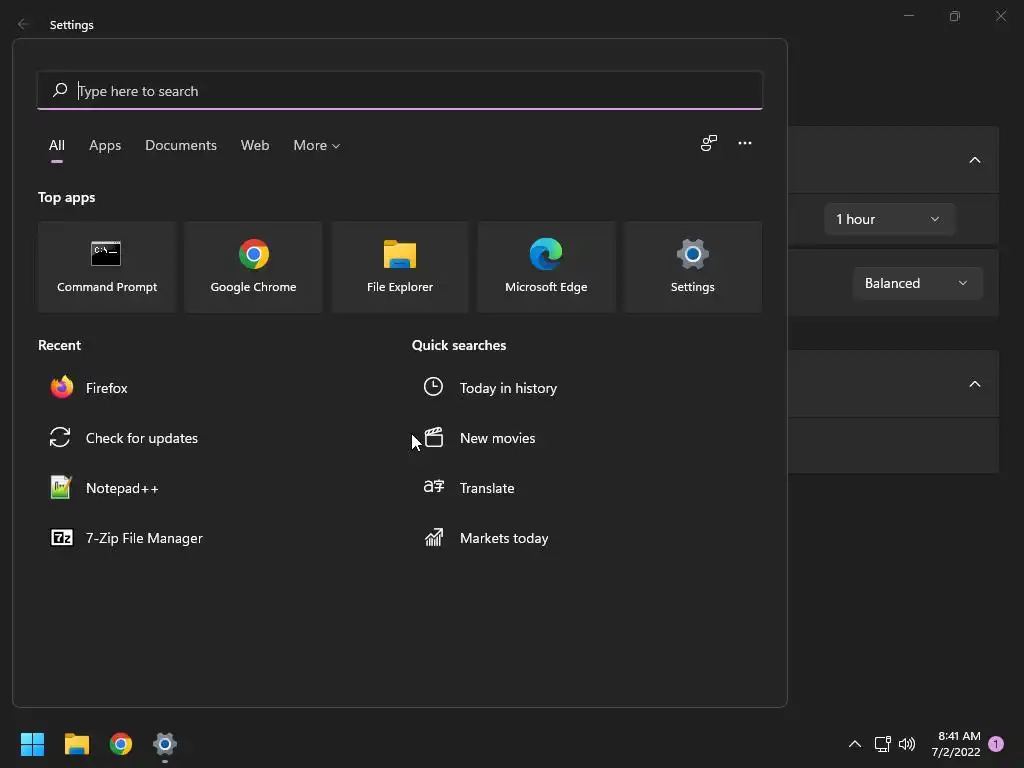Open 7-Zip File Manager from Recent

coord(127,538)
